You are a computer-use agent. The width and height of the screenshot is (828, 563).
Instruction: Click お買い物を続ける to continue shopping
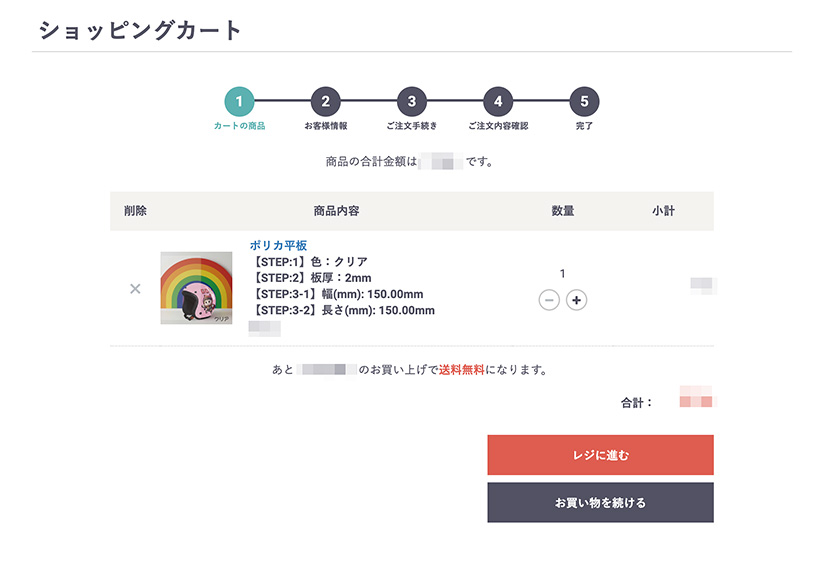[600, 502]
